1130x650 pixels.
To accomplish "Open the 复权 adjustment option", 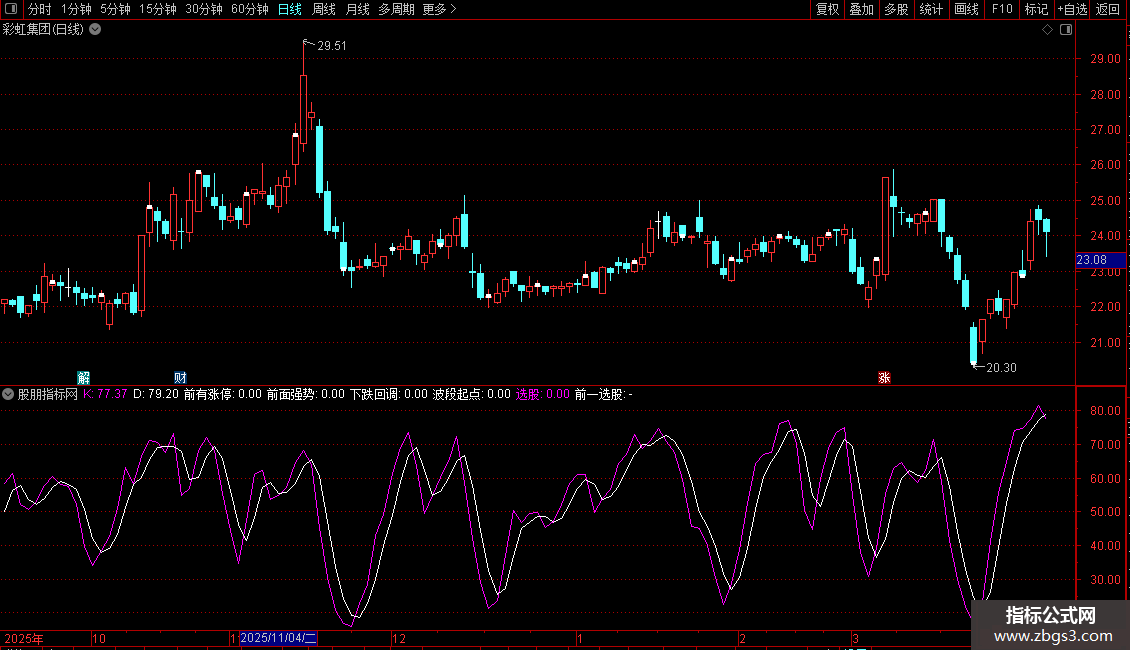I will 827,9.
